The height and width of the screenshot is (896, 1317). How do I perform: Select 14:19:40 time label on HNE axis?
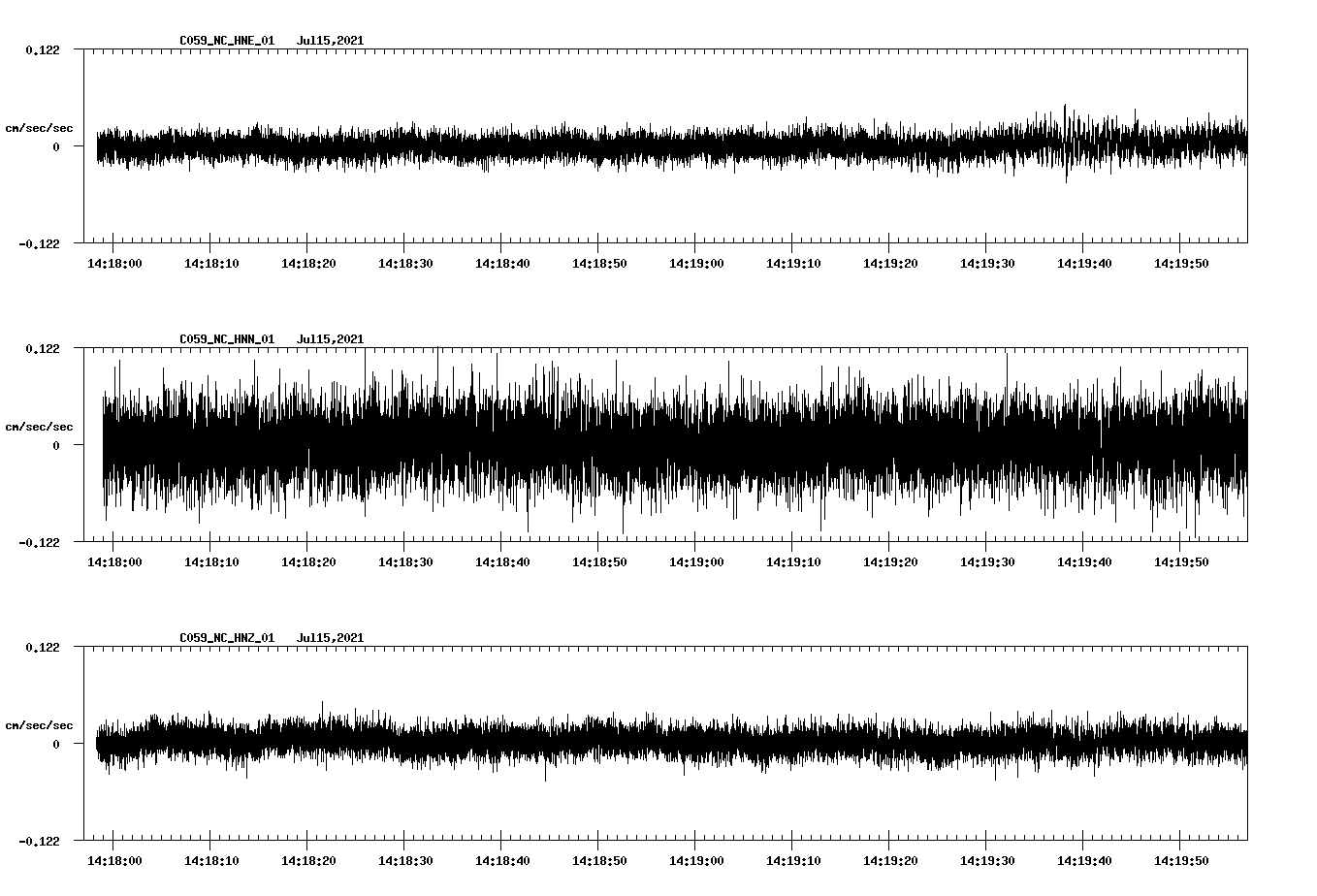[1084, 264]
